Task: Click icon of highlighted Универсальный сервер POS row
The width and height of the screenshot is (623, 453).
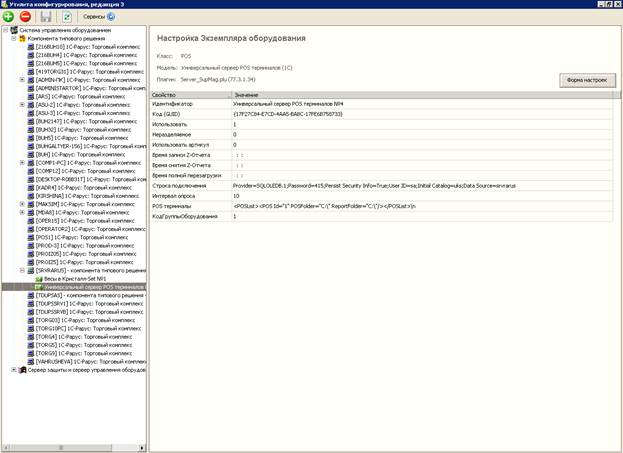Action: coord(39,287)
